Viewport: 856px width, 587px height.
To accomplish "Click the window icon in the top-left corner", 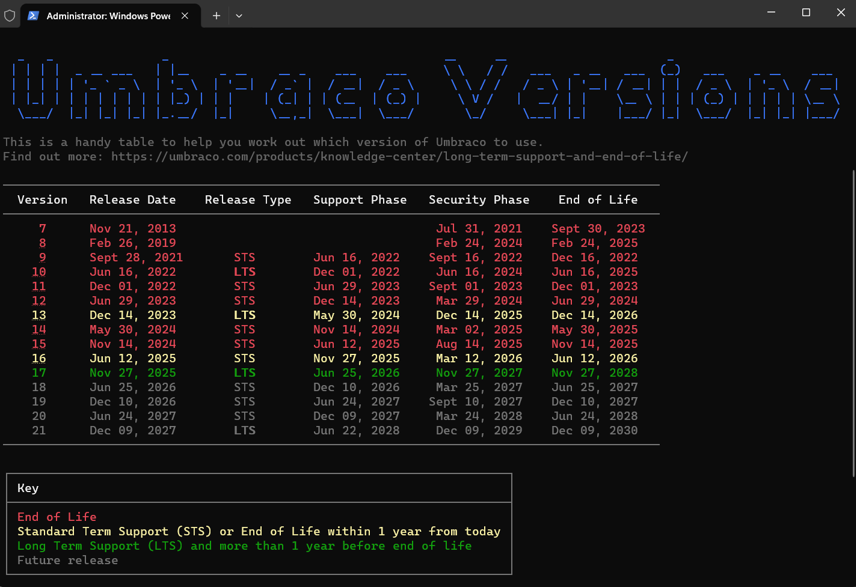I will 10,15.
